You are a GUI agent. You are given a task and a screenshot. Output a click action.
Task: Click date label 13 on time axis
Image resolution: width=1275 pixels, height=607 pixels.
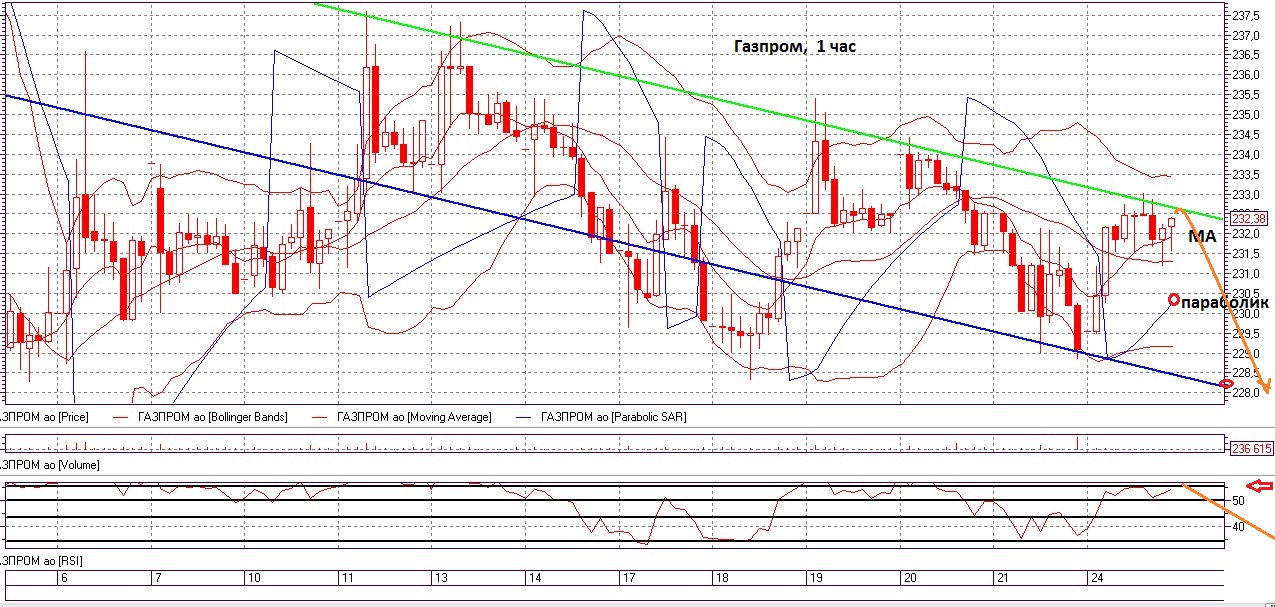click(x=440, y=578)
